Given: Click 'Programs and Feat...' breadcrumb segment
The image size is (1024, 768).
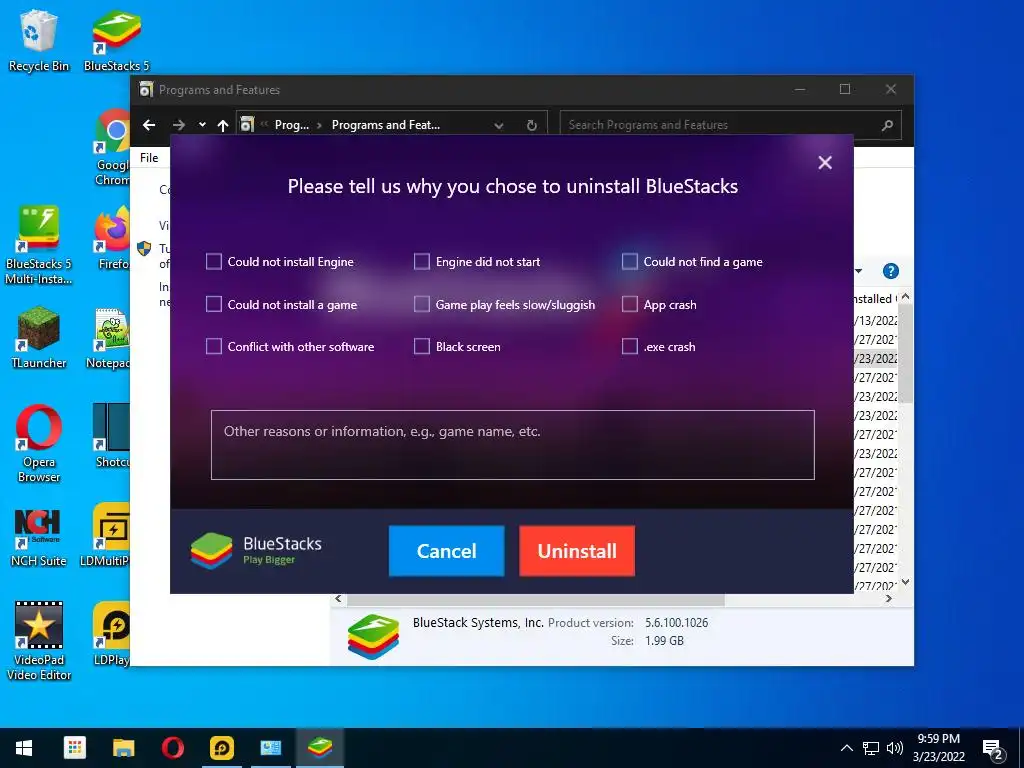Looking at the screenshot, I should click(x=385, y=125).
